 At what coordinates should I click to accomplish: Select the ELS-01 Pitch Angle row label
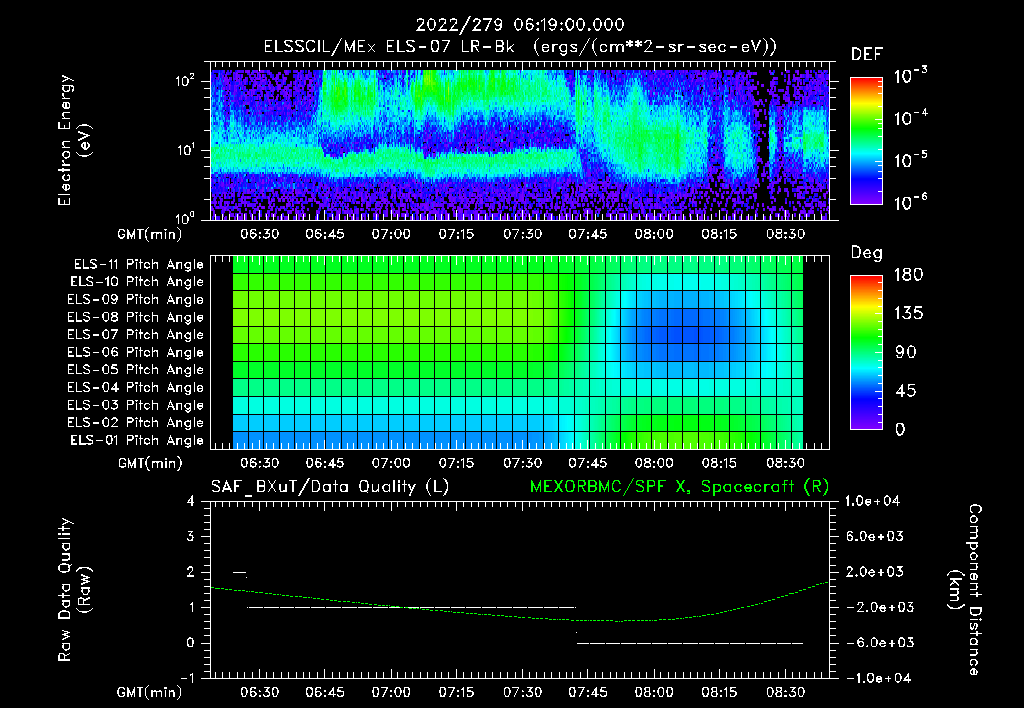click(137, 440)
